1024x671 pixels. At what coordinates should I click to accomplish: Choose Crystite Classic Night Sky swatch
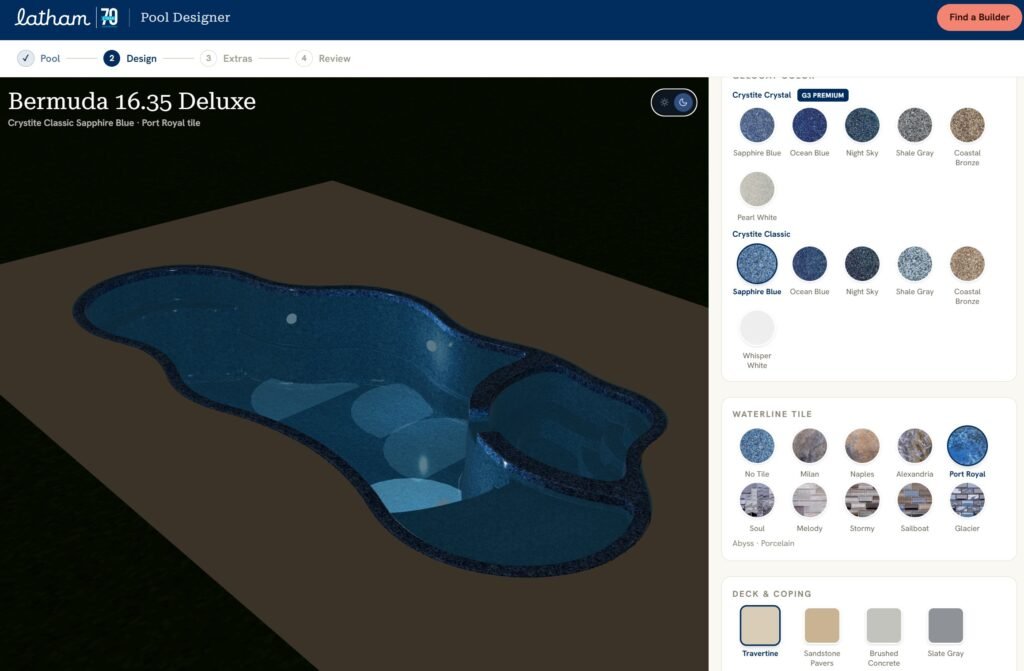click(862, 264)
